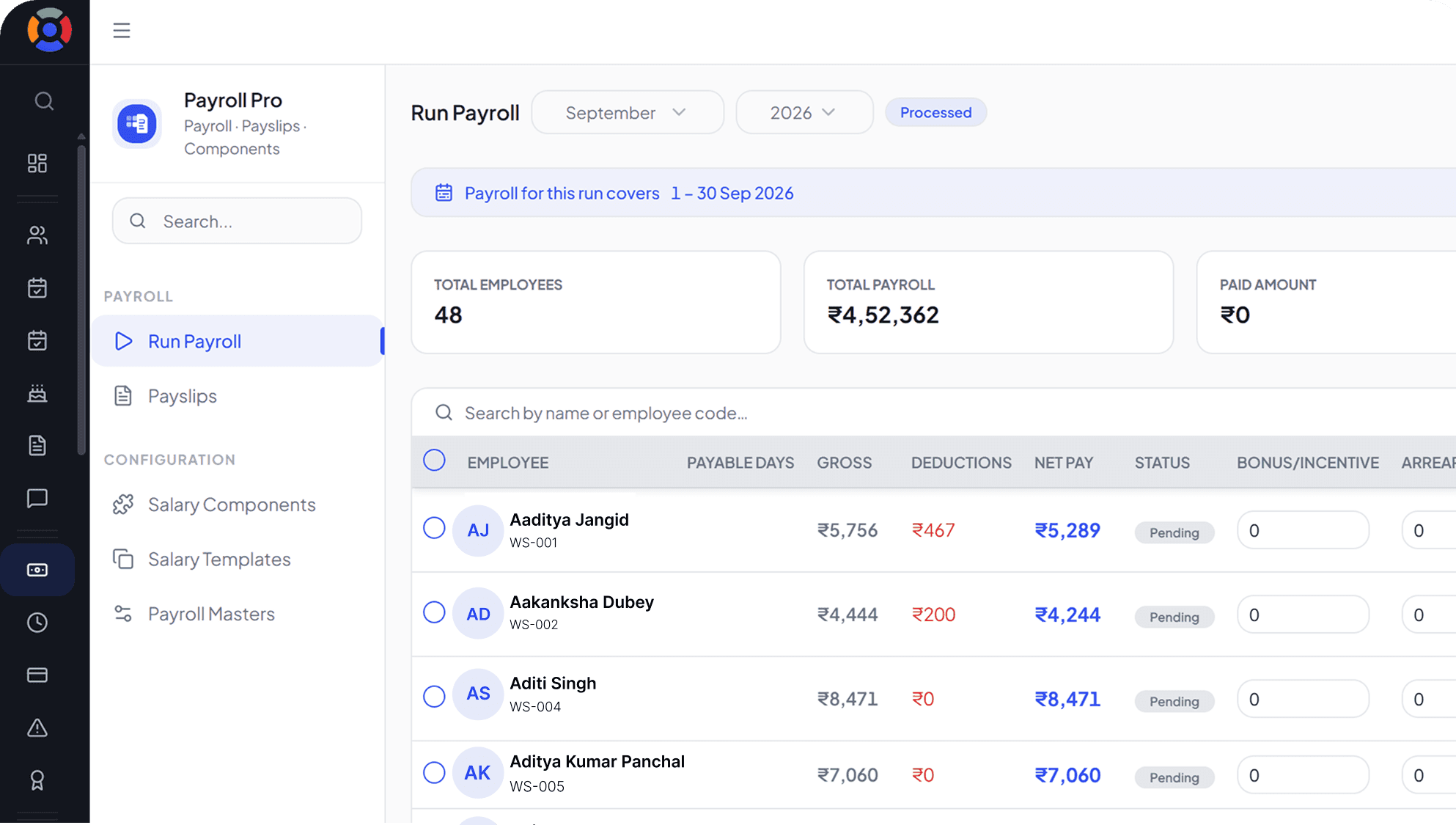1456x825 pixels.
Task: Click the DEDUCTIONS column header
Action: (x=961, y=463)
